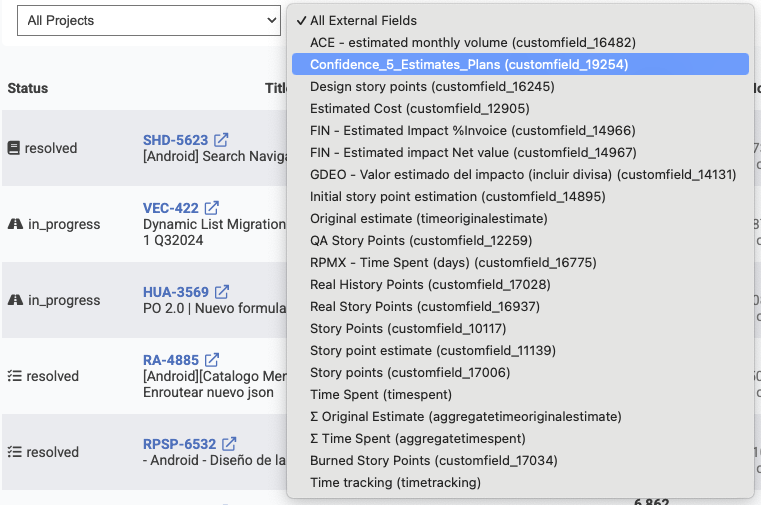761x505 pixels.
Task: Click the Status column header
Action: tap(28, 88)
